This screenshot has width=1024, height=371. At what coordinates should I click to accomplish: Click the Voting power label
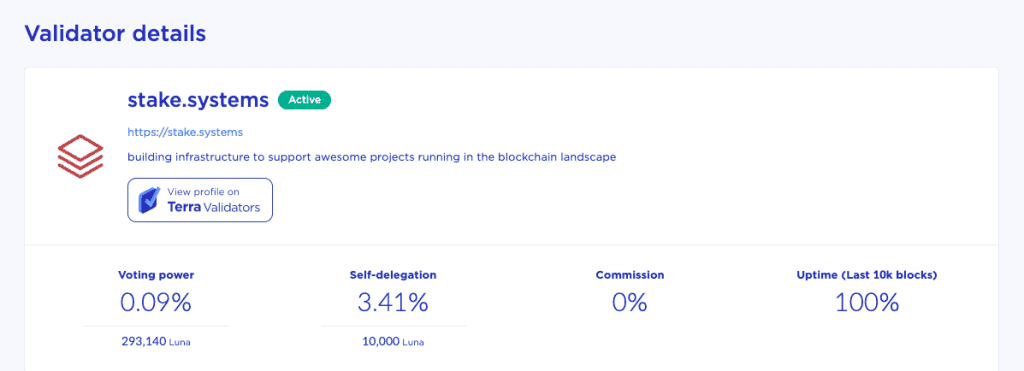[x=156, y=275]
